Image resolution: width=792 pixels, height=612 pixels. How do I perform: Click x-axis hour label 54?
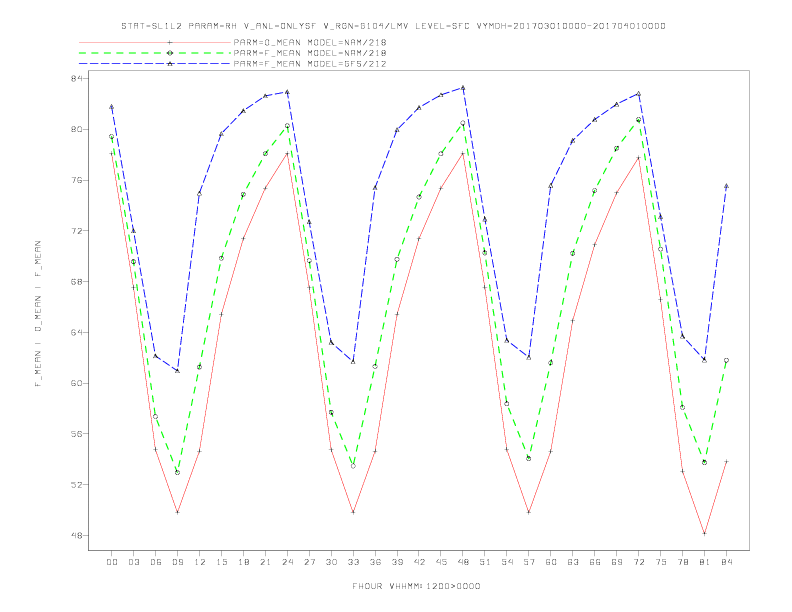click(x=507, y=562)
